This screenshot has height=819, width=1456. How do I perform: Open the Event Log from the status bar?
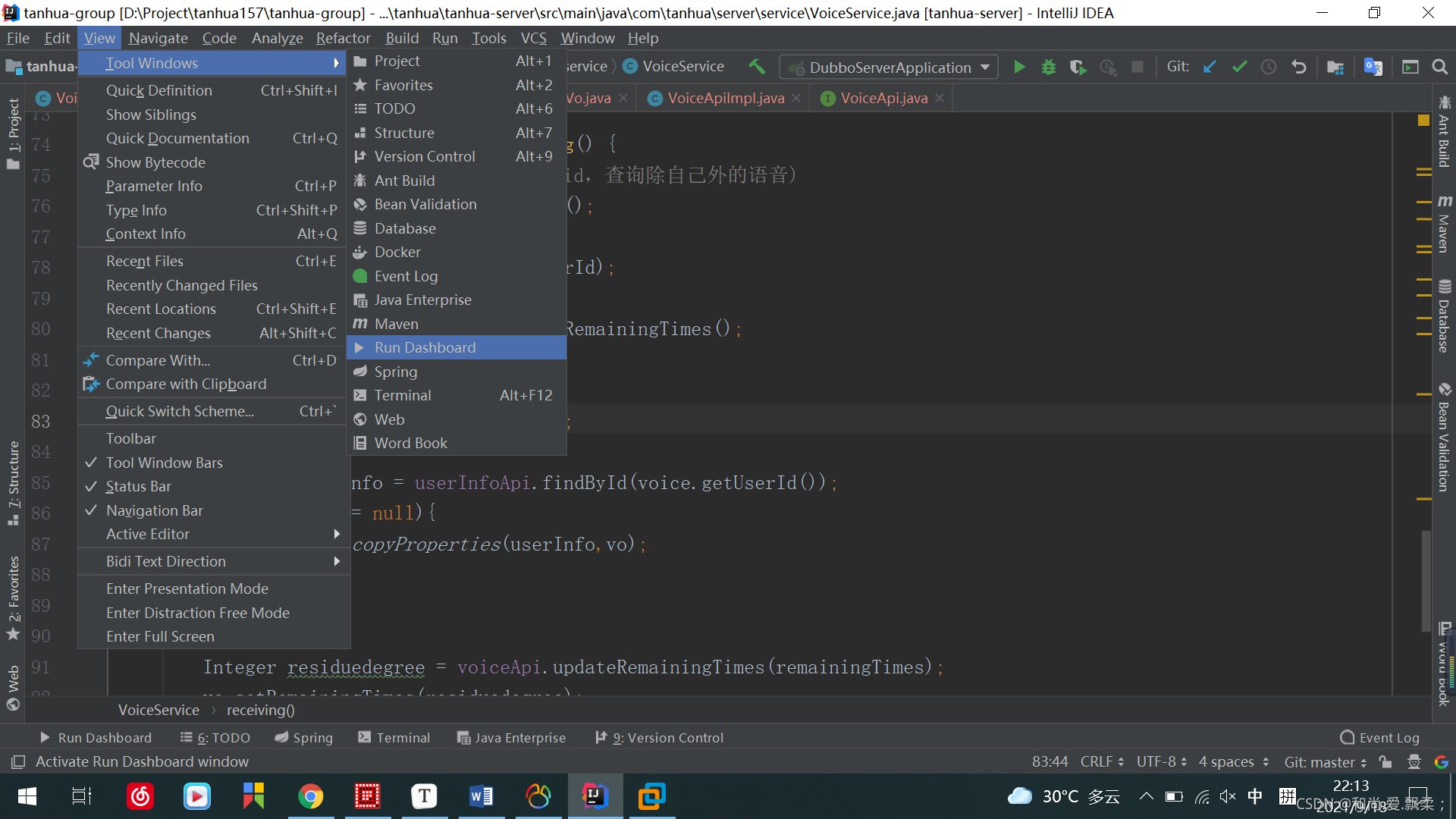[1389, 737]
